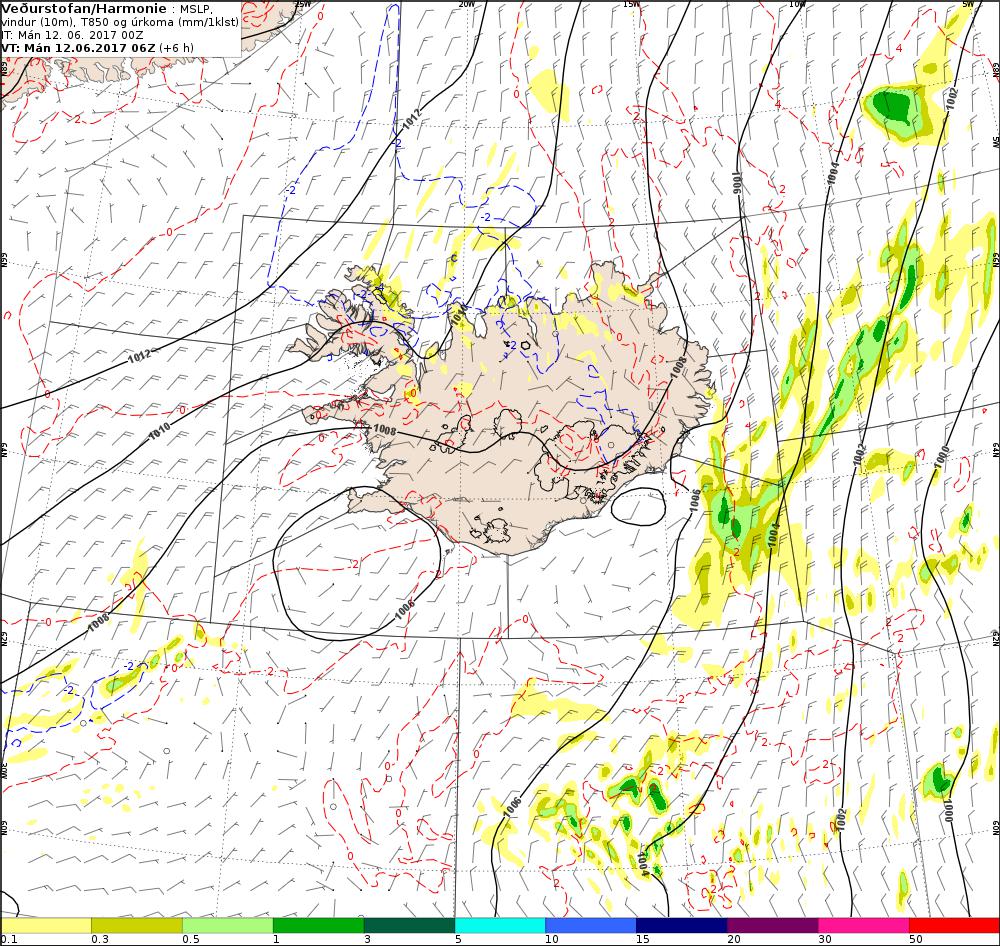This screenshot has width=1000, height=946.
Task: Click the "0.1" legend value label
Action: click(9, 939)
